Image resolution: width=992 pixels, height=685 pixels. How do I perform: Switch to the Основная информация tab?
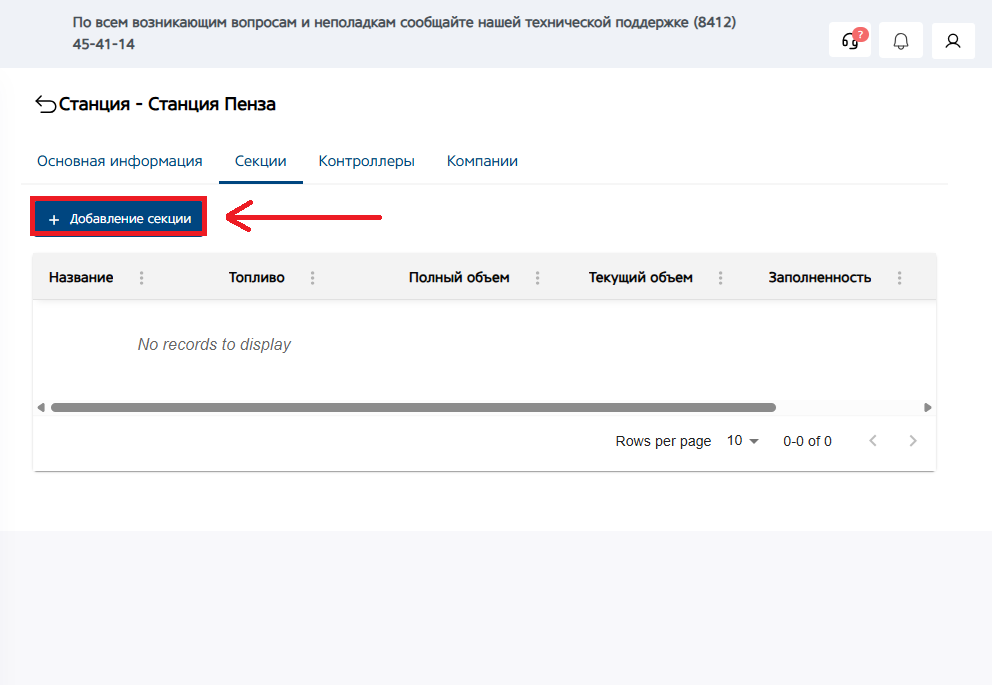pos(120,161)
